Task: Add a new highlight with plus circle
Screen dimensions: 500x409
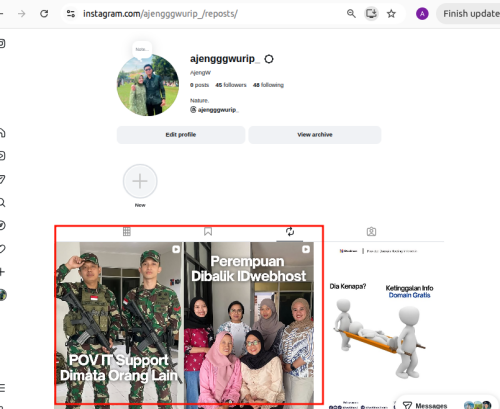Action: pos(140,181)
